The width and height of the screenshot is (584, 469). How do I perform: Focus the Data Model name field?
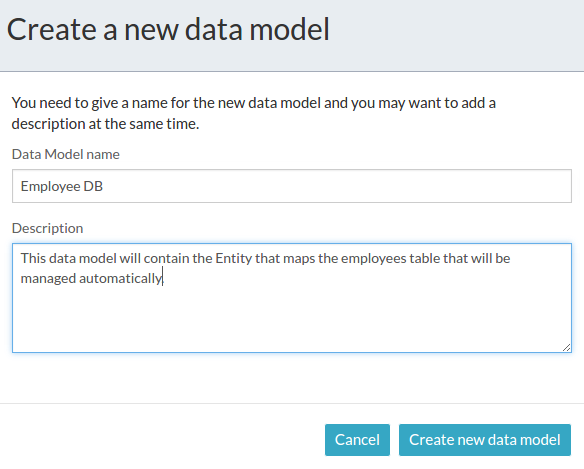[292, 186]
